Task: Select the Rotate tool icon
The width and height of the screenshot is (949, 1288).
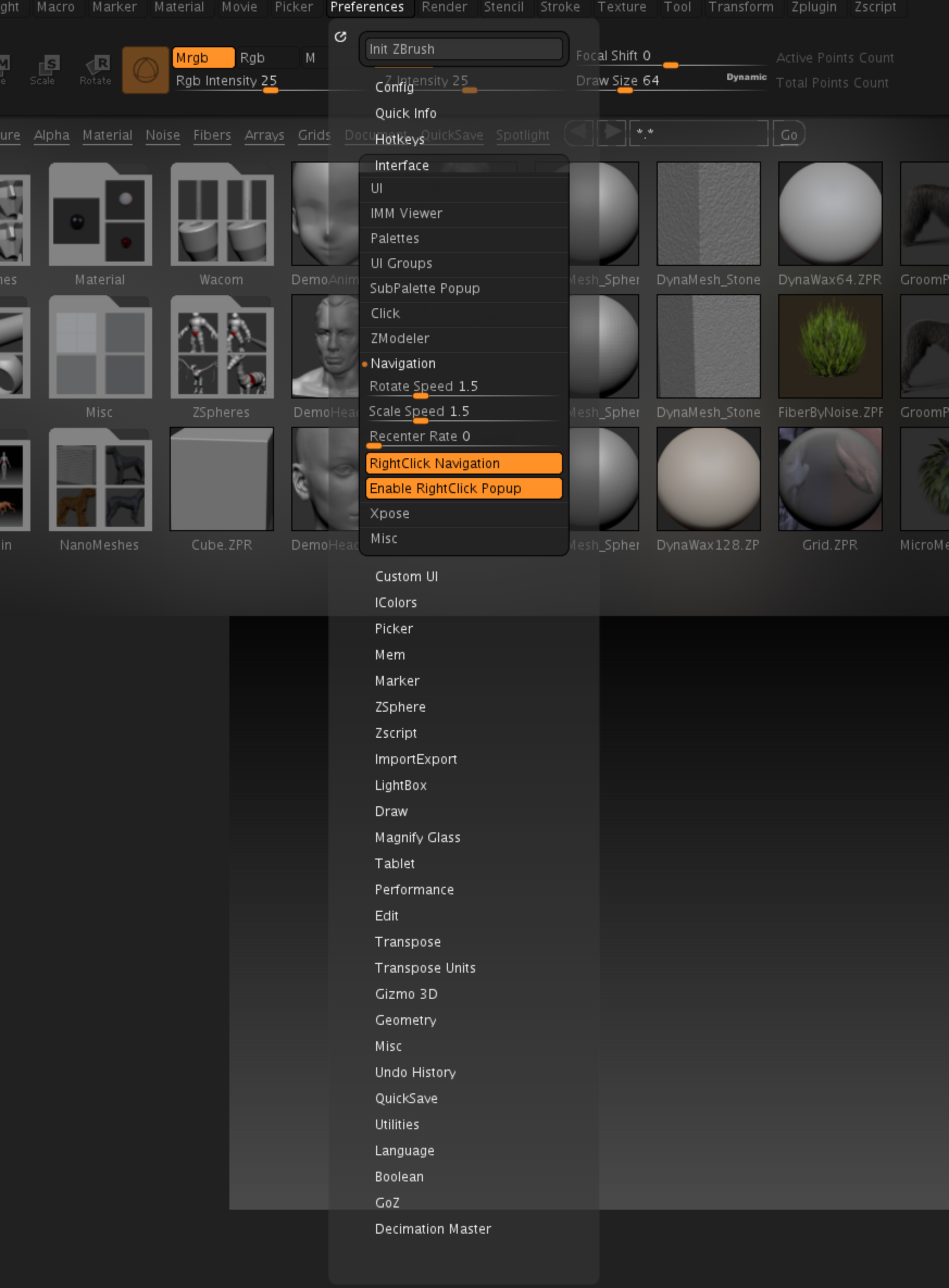Action: [95, 70]
